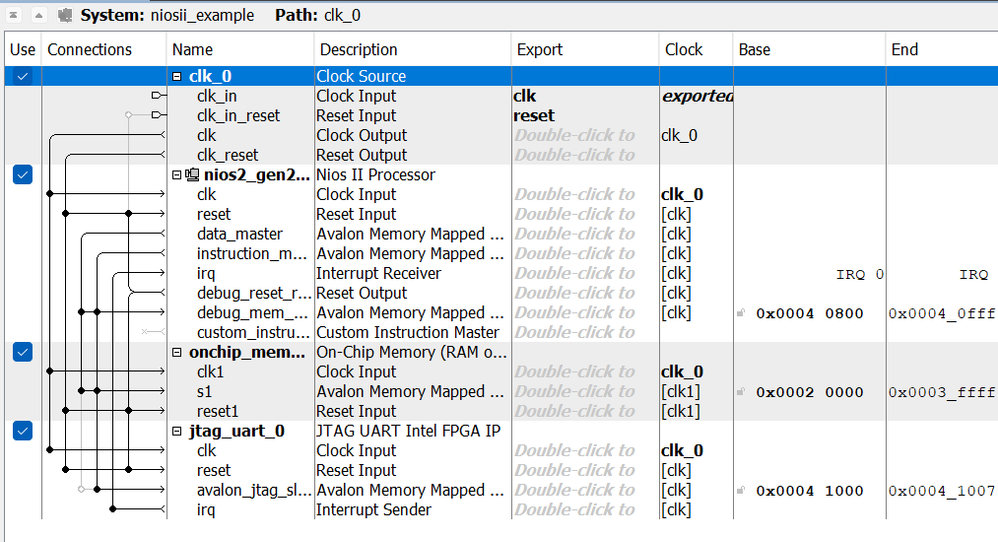Click the exported 'clk' export cell
This screenshot has height=542, width=998.
(x=585, y=96)
